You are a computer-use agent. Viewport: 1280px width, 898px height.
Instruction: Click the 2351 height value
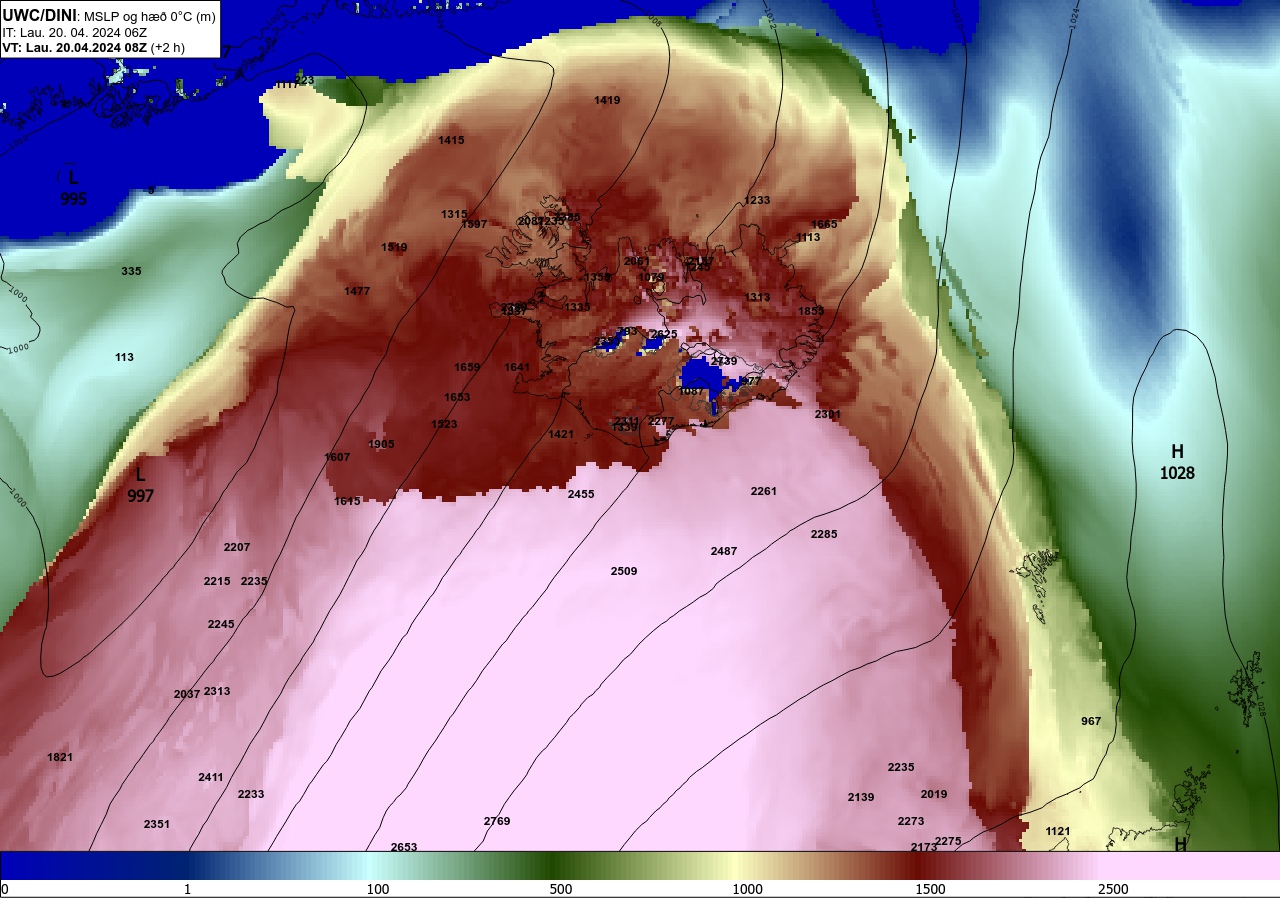point(157,824)
